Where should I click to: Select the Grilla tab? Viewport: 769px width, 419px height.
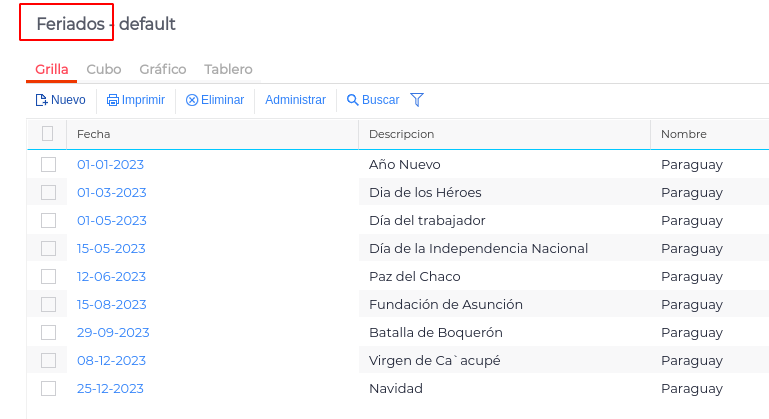pos(52,69)
